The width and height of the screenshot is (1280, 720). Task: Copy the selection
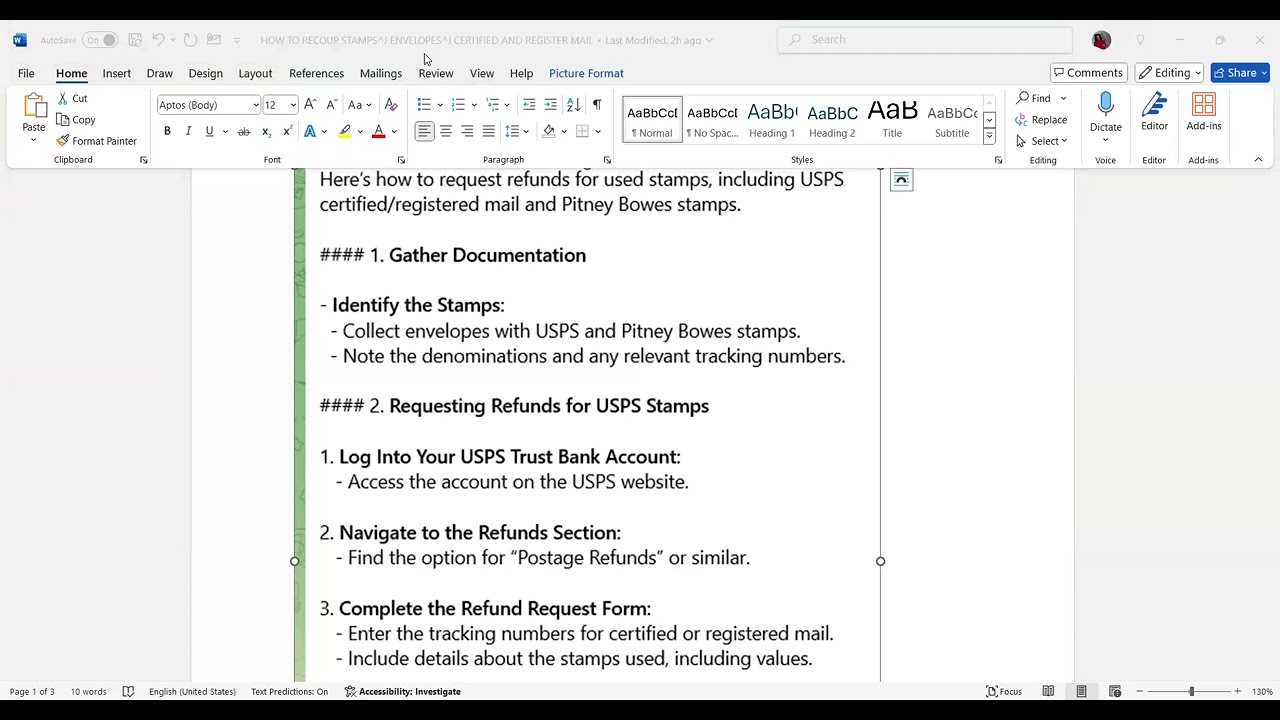pyautogui.click(x=76, y=119)
